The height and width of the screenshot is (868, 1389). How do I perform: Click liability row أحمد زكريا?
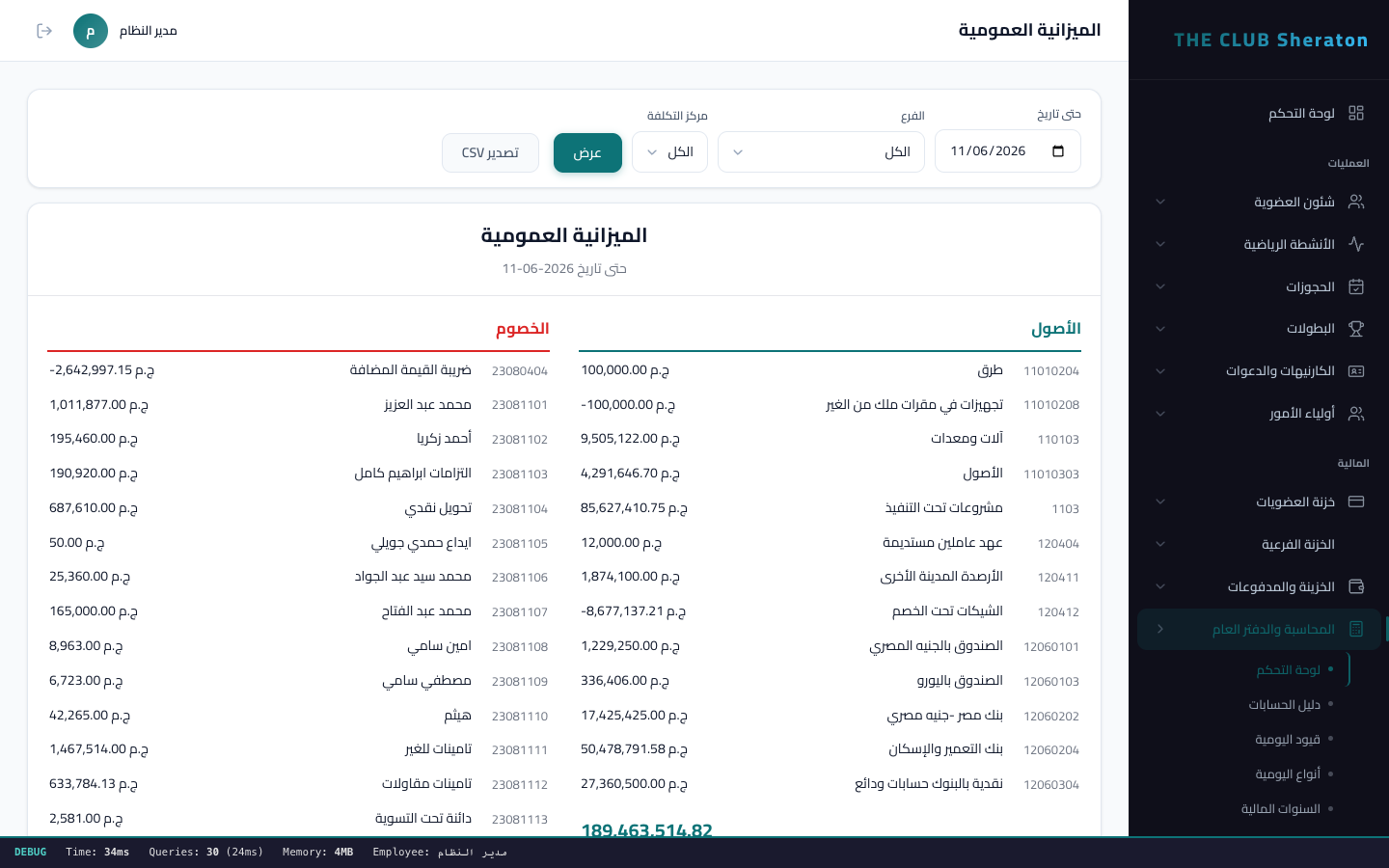coord(298,439)
